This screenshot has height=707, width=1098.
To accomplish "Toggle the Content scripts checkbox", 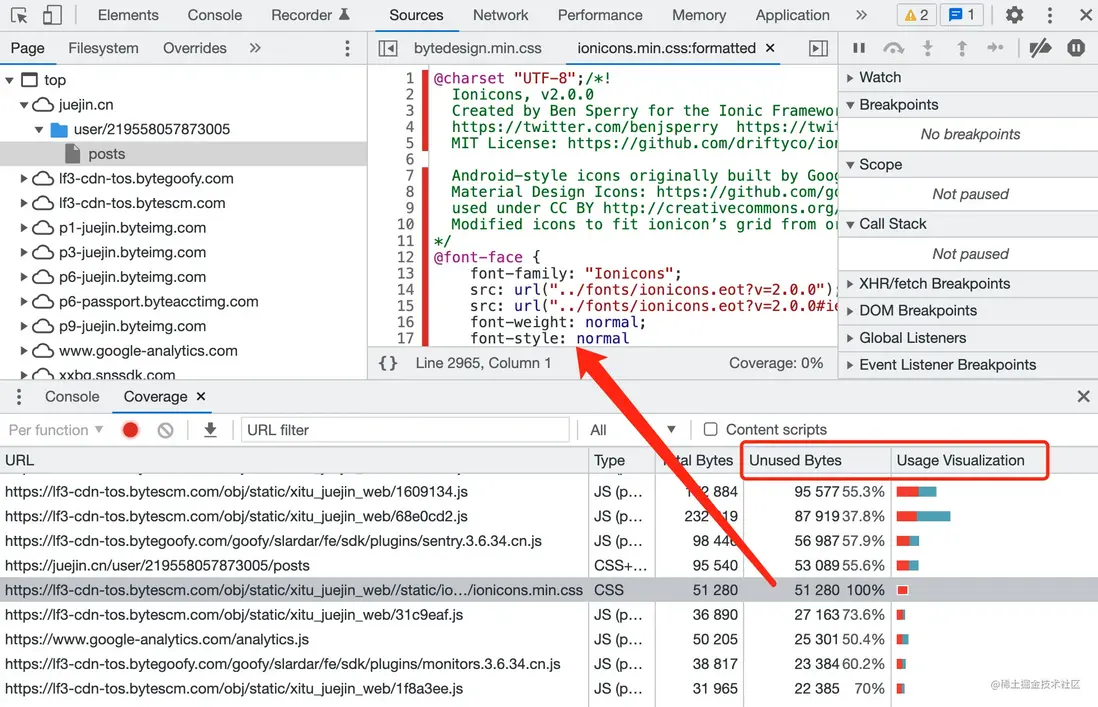I will [710, 429].
